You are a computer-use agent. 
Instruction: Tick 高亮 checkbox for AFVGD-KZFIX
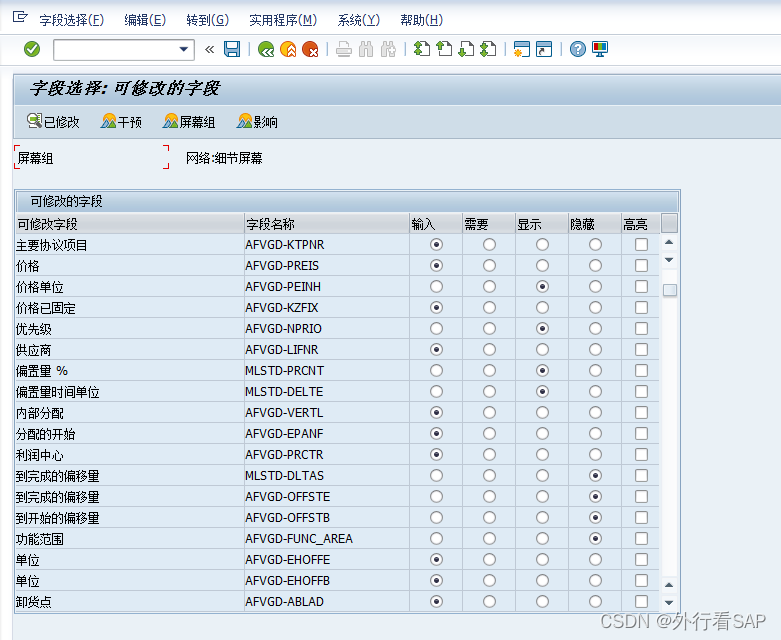click(x=642, y=308)
